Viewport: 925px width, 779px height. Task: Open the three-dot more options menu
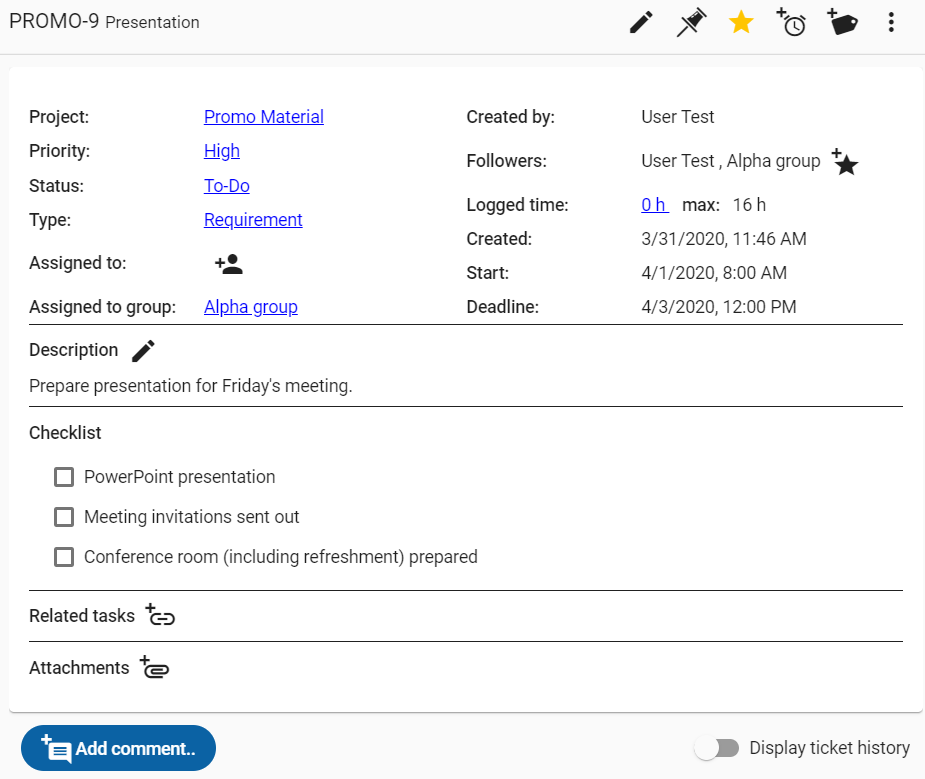click(x=891, y=22)
